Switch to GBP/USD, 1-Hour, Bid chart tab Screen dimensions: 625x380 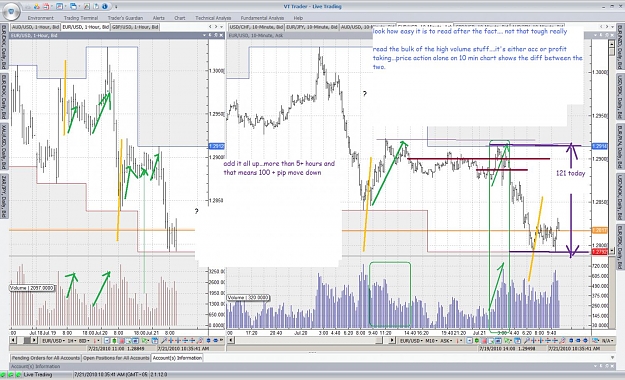135,27
